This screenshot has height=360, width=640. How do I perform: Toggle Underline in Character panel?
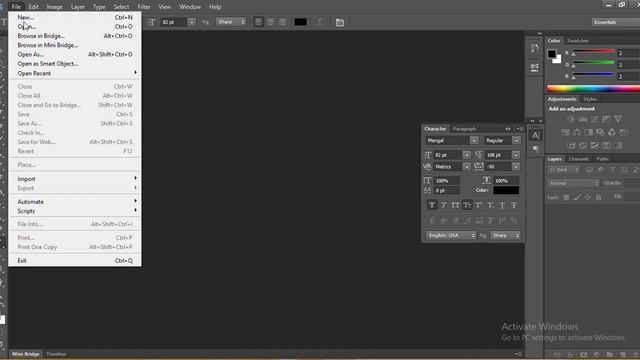point(502,205)
